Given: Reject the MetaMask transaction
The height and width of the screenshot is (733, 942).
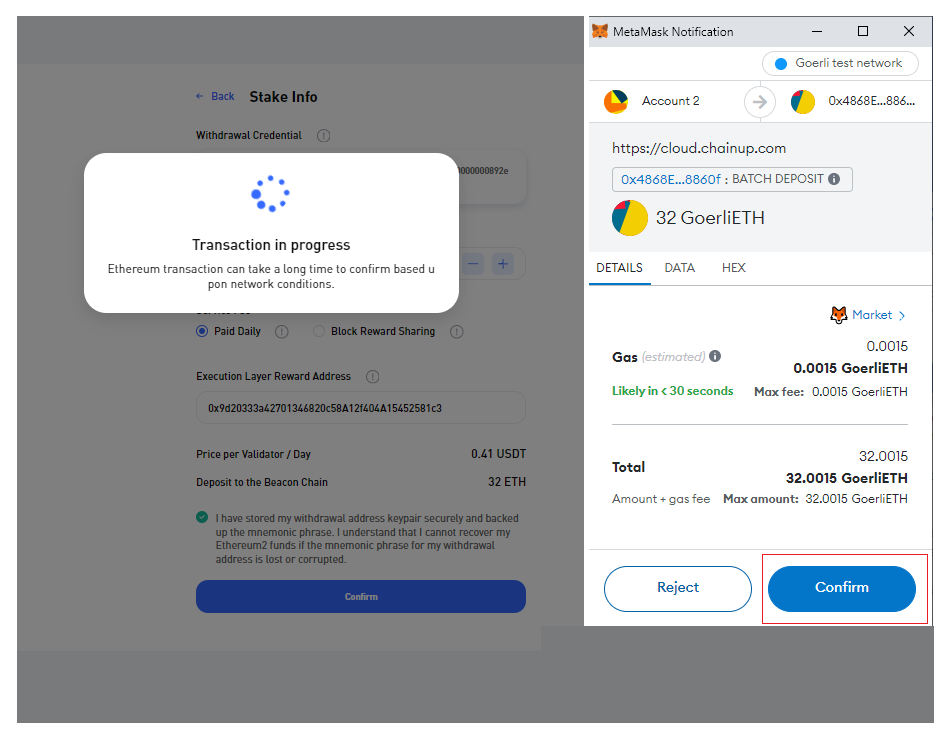Looking at the screenshot, I should click(677, 588).
